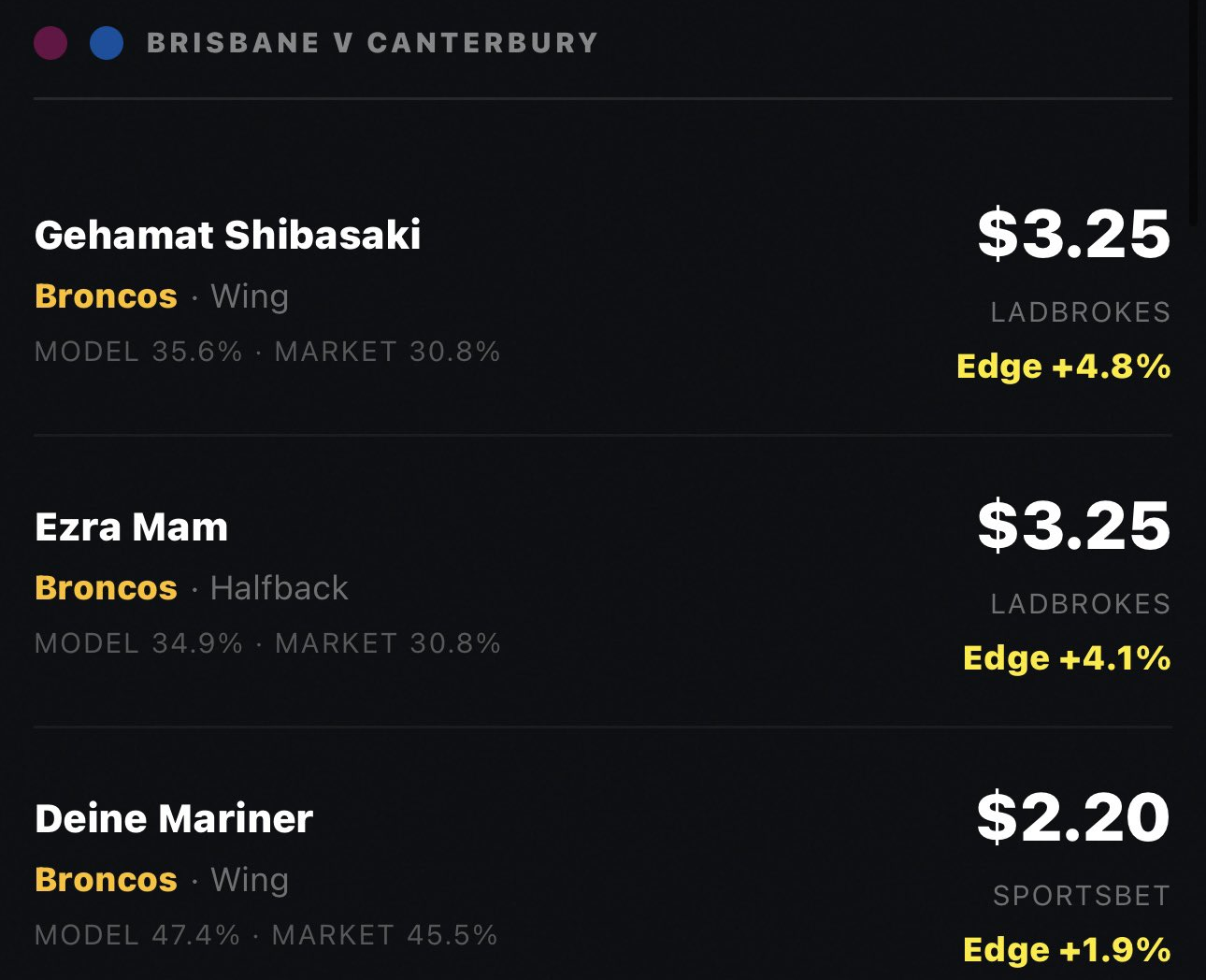Click the maroon Brisbane team color dot
This screenshot has height=980, width=1206.
(x=50, y=43)
